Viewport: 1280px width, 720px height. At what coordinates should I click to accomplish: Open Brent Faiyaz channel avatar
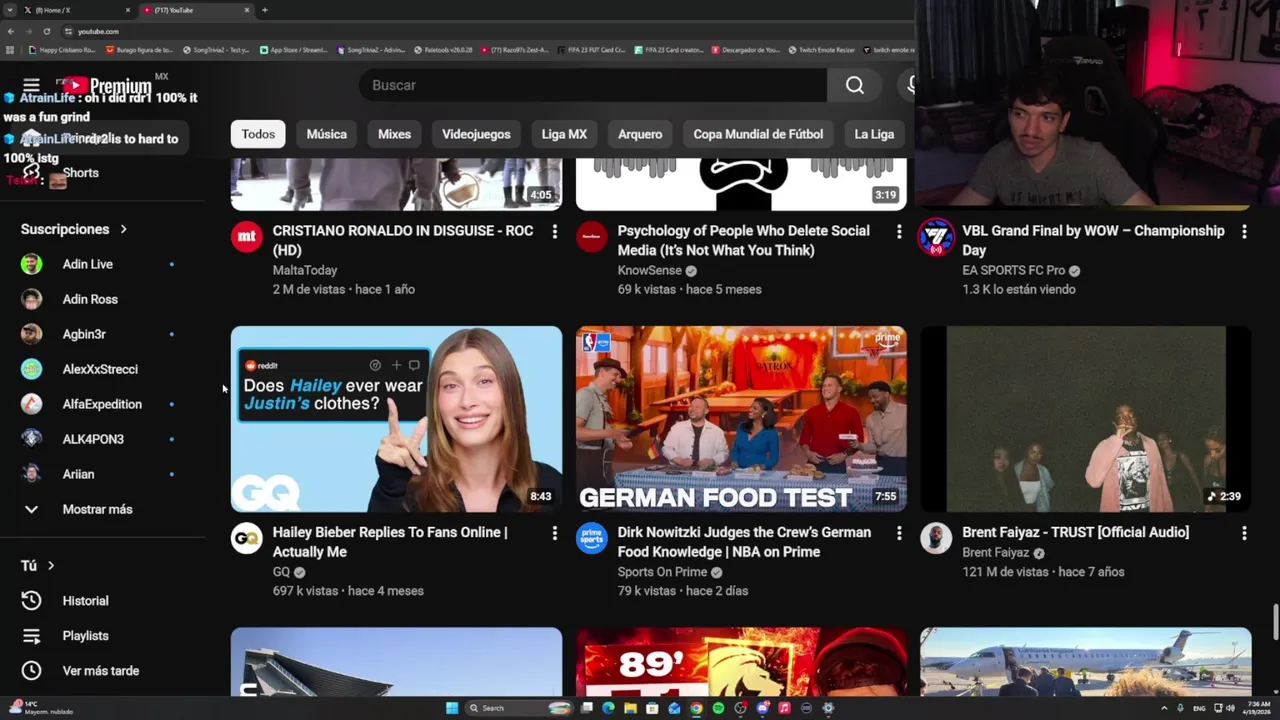click(936, 538)
